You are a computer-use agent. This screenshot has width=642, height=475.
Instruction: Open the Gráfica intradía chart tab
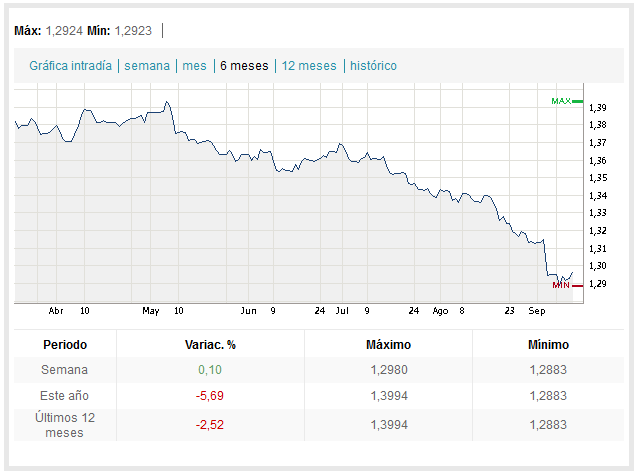click(70, 66)
